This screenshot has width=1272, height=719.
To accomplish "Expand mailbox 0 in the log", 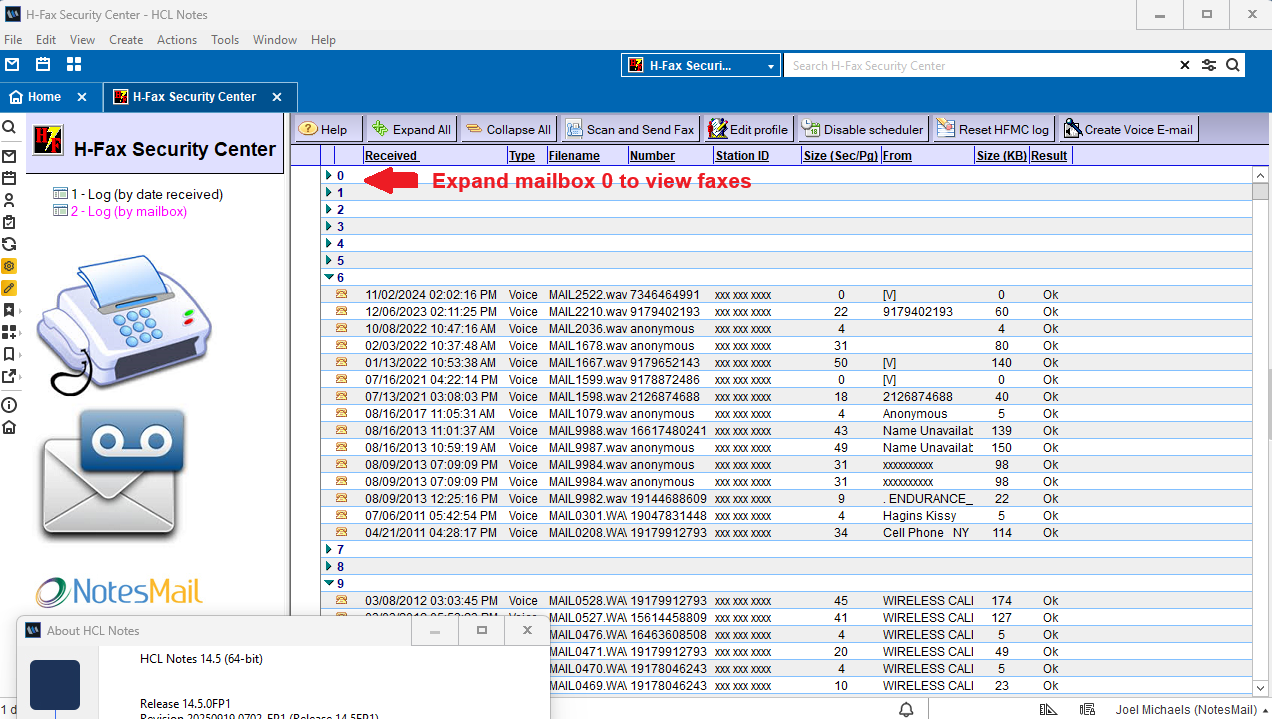I will coord(328,175).
